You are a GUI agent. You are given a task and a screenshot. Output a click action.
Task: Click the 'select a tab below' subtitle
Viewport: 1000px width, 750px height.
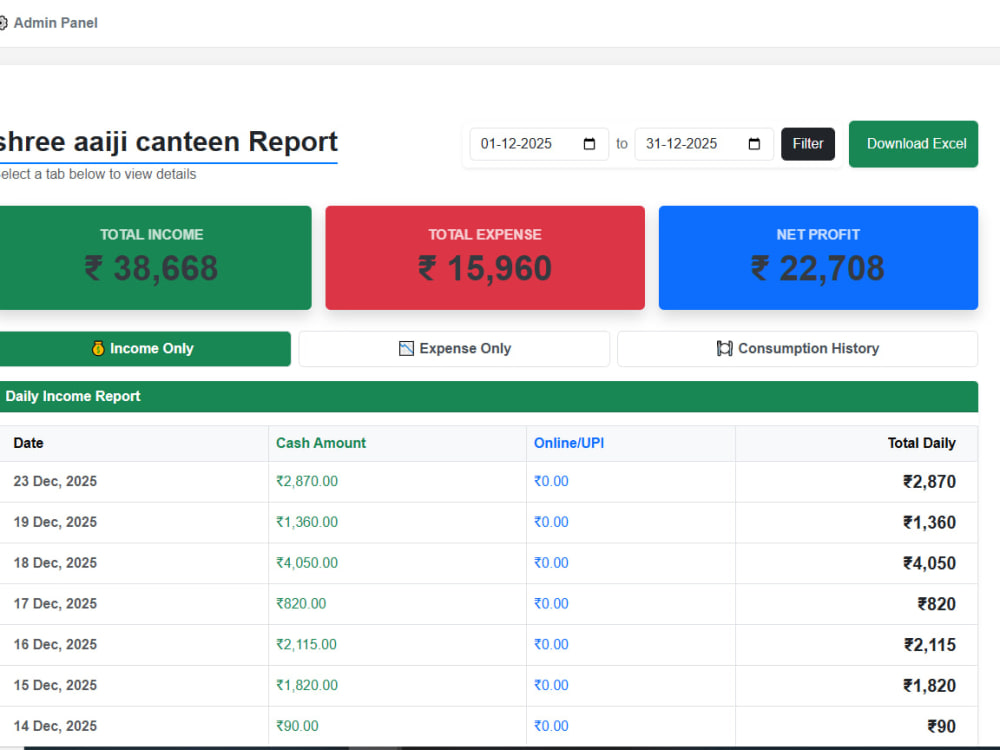(98, 174)
